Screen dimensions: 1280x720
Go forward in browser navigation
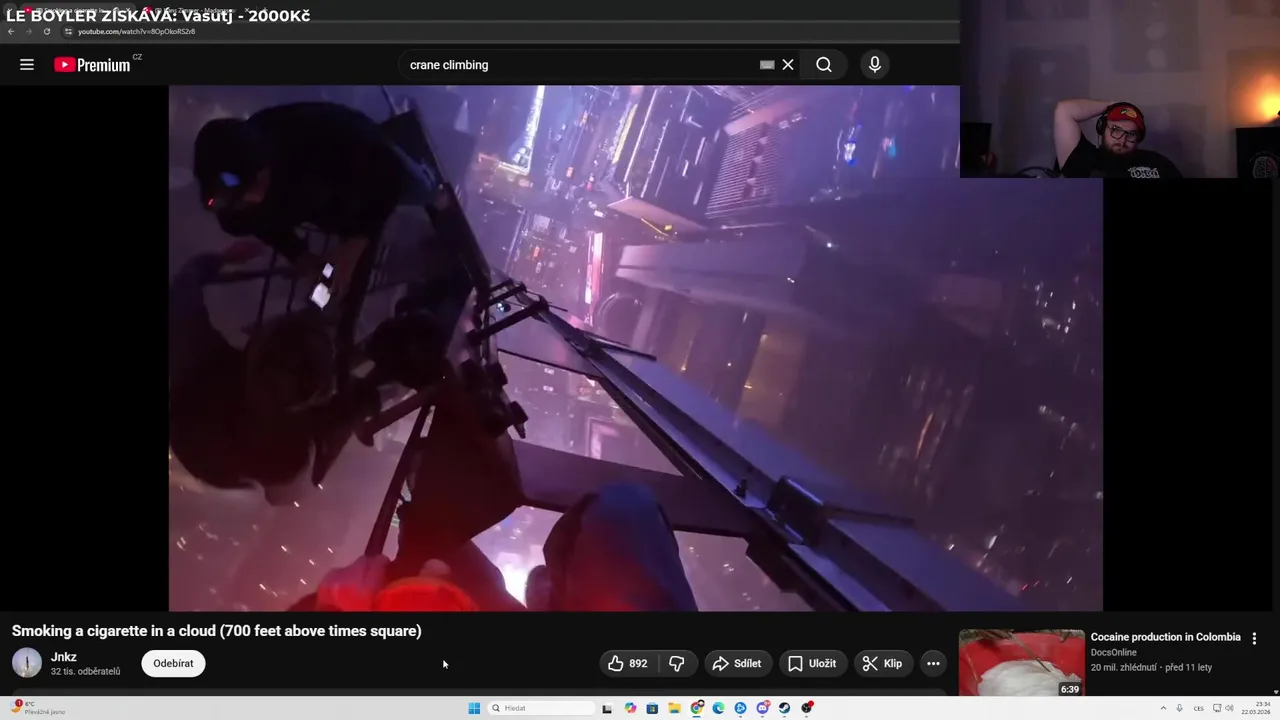pyautogui.click(x=28, y=31)
